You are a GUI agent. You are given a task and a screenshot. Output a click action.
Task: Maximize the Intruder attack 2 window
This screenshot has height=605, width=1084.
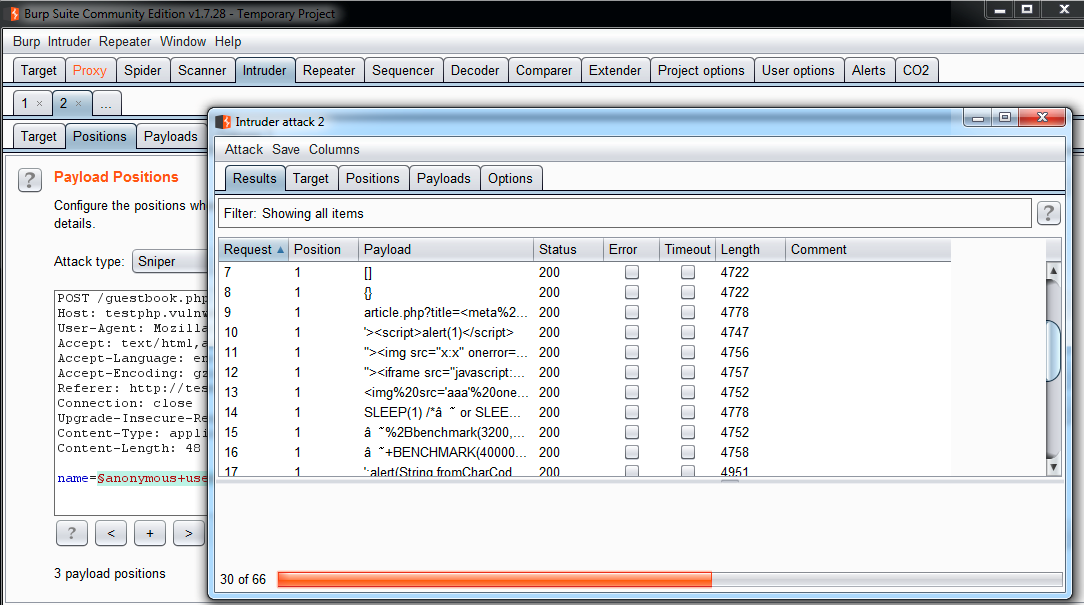1004,118
